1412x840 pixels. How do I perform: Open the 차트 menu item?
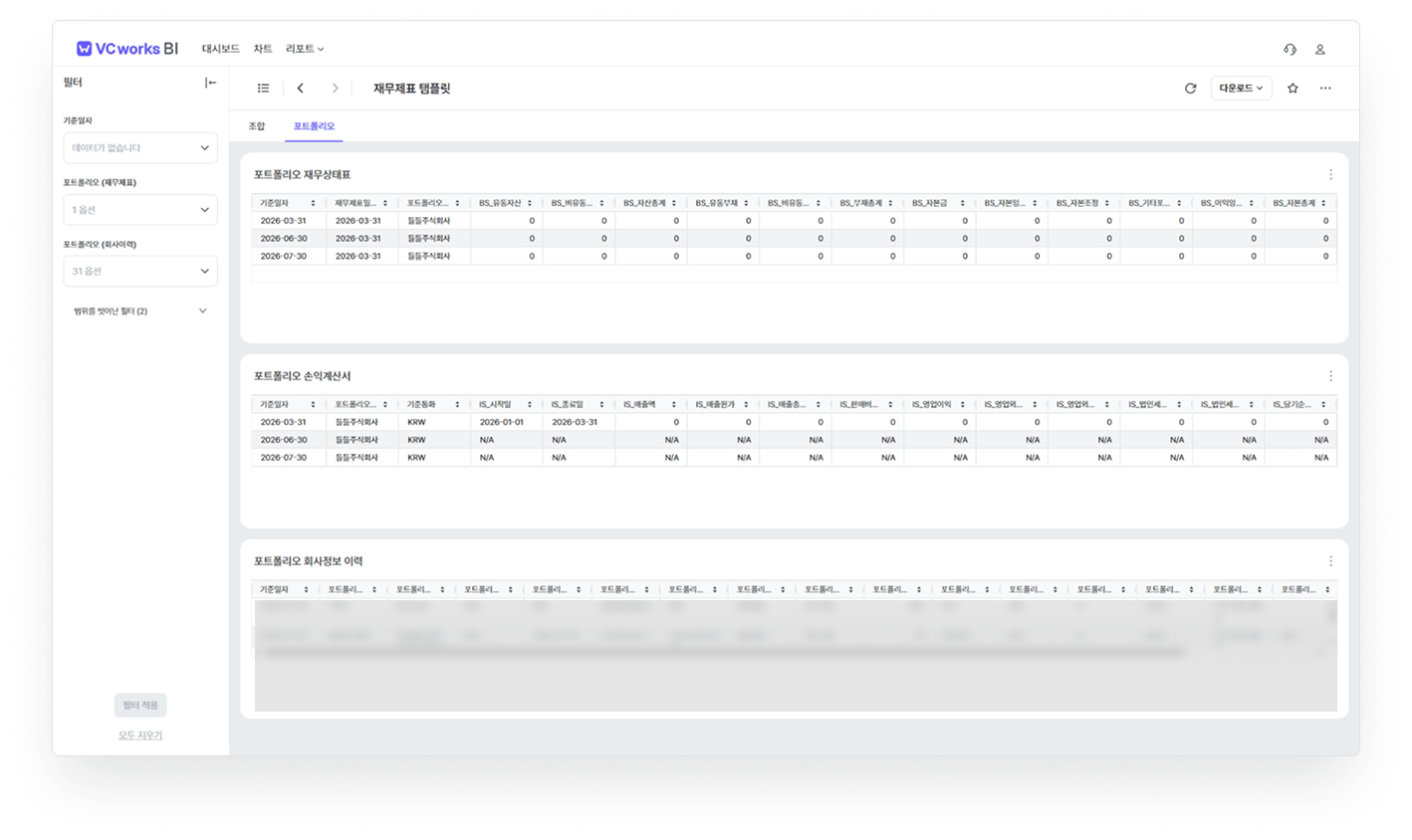(263, 49)
